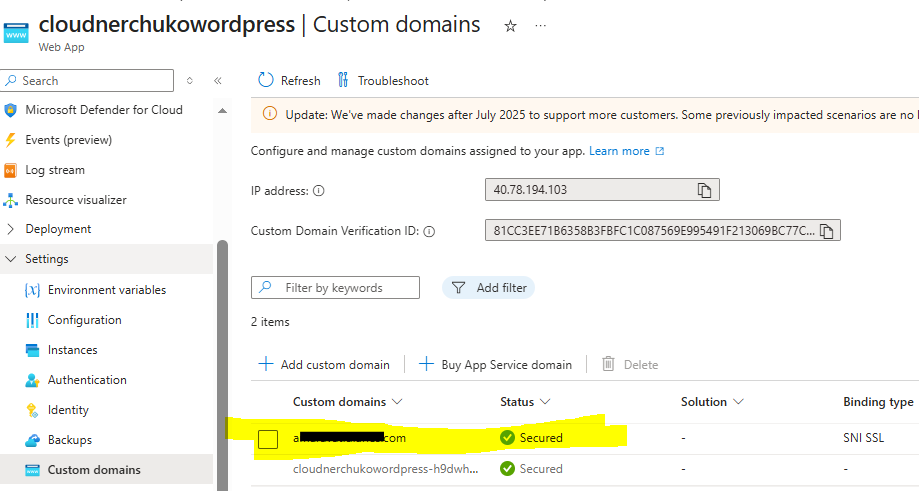Click the cloudnerchukowordpress-h9dwh domain
The image size is (919, 491).
[x=385, y=469]
